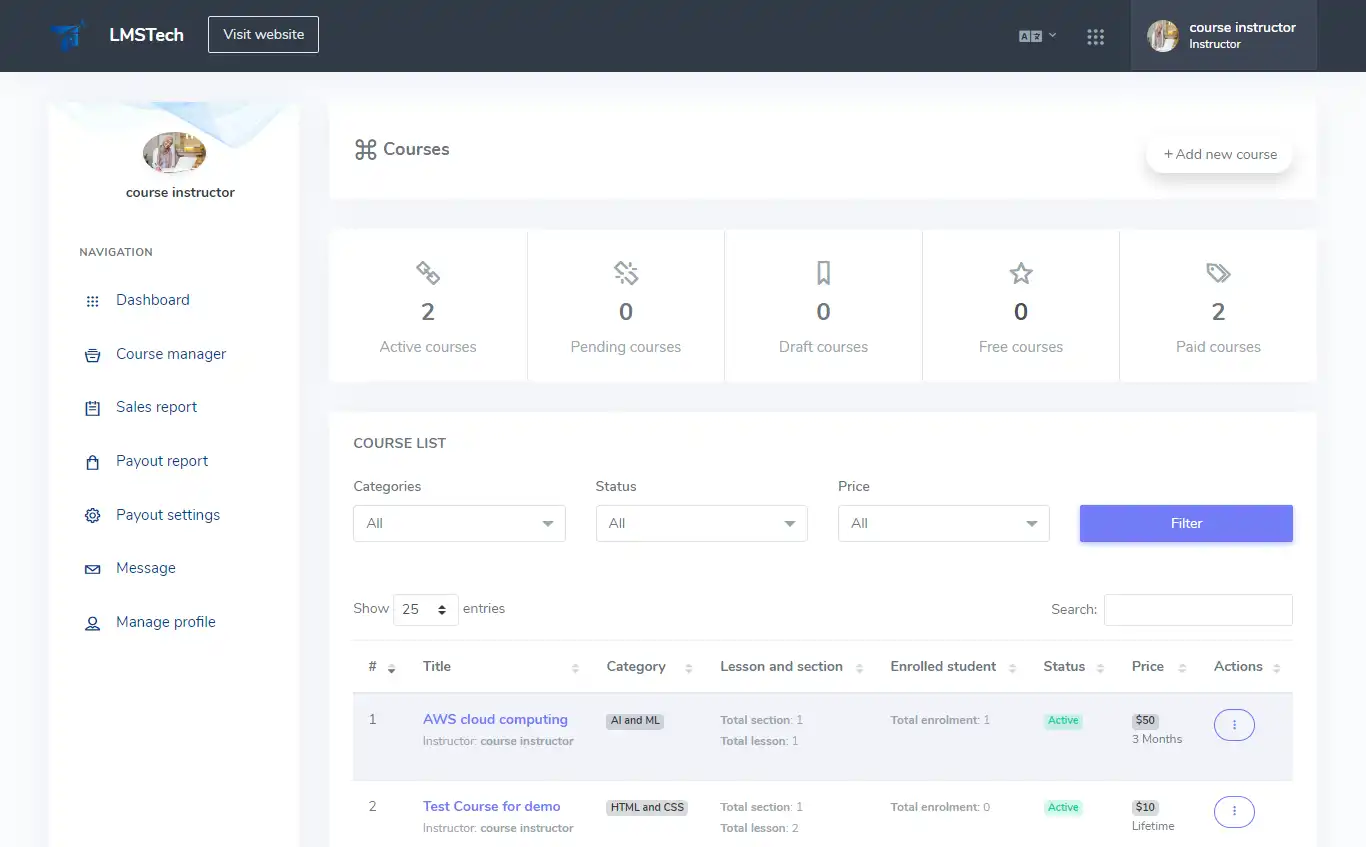Click the Add new course button

(1219, 154)
